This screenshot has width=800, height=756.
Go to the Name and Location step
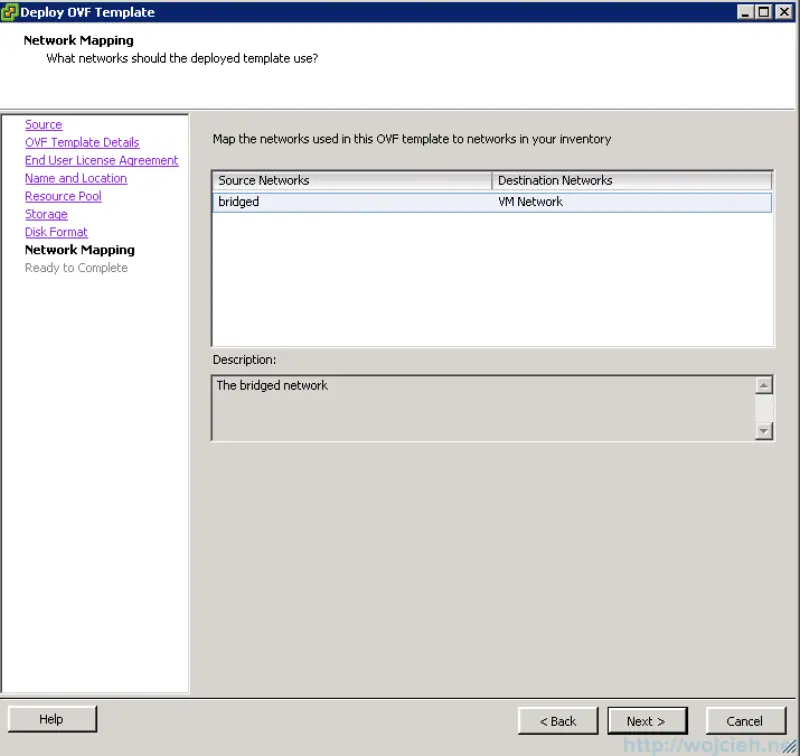tap(75, 178)
